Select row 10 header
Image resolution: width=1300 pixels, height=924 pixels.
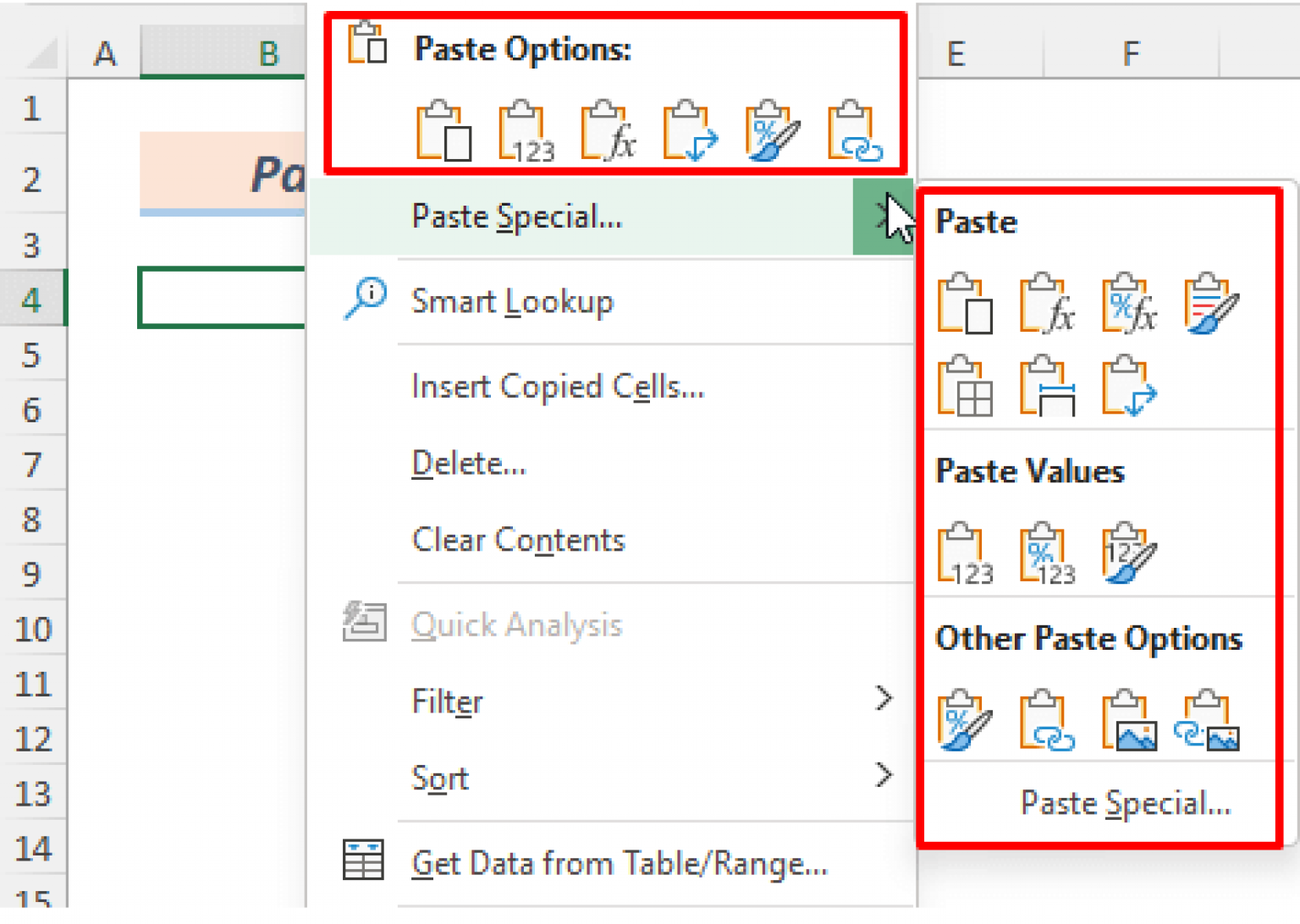pos(32,629)
